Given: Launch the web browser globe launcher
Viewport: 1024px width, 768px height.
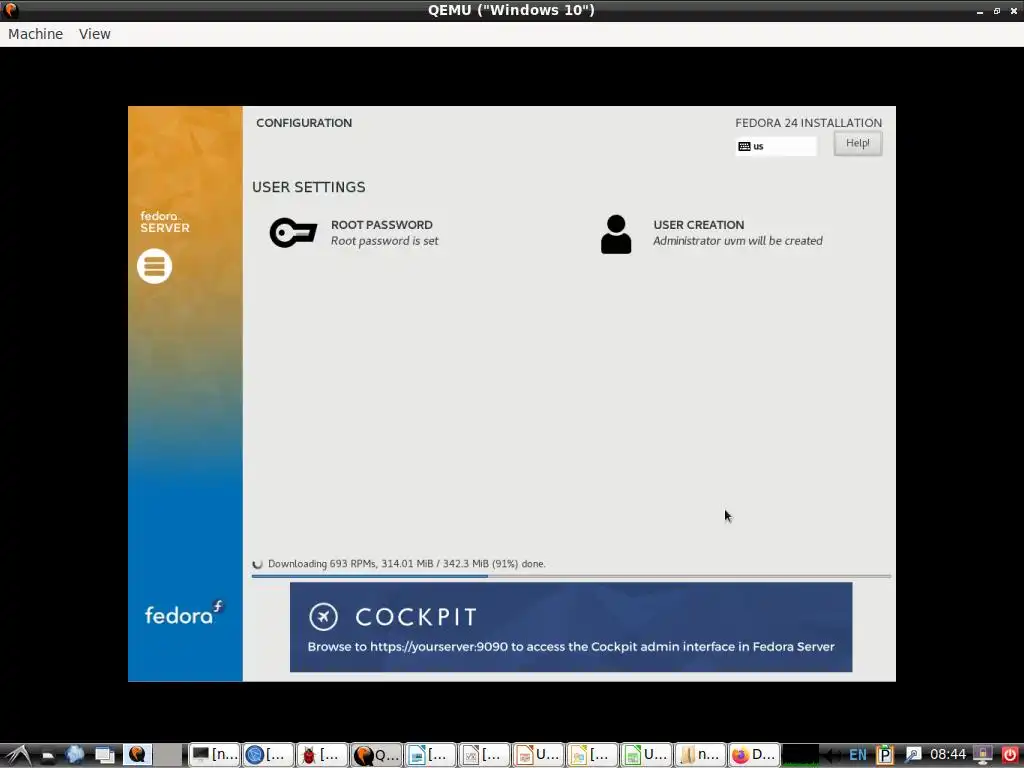Looking at the screenshot, I should point(75,755).
